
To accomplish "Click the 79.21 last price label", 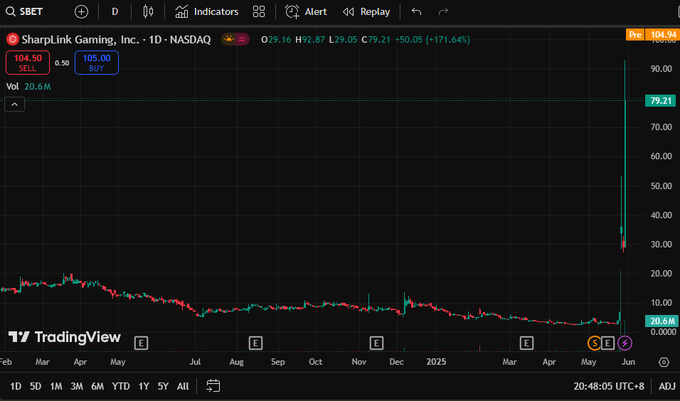I will point(660,101).
